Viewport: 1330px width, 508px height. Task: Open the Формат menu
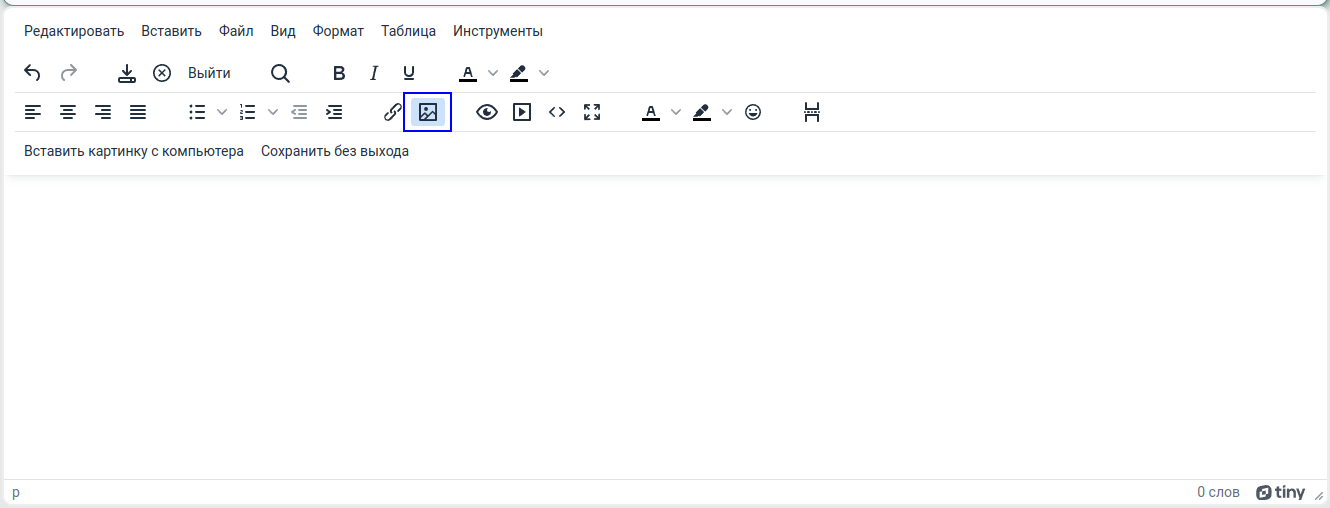pyautogui.click(x=338, y=31)
